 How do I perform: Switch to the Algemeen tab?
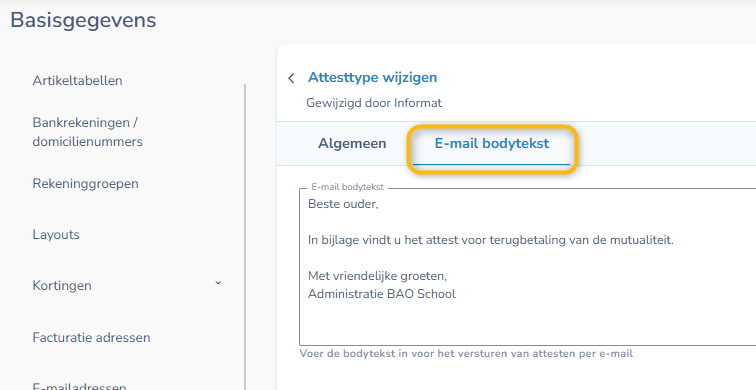(x=352, y=144)
